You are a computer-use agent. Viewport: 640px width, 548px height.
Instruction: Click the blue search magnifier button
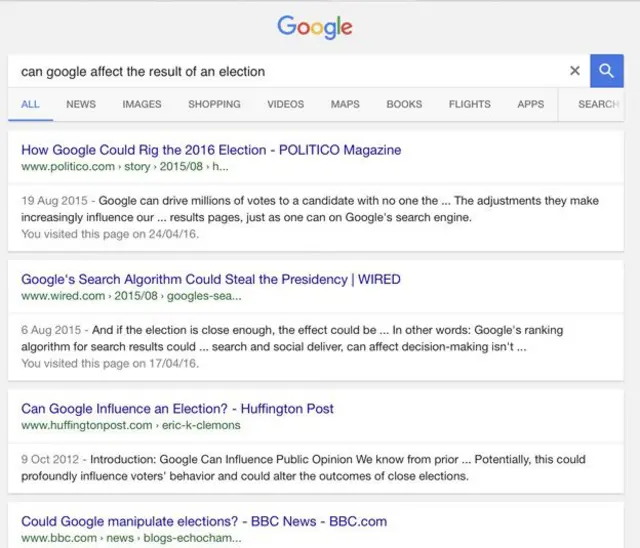click(x=606, y=71)
